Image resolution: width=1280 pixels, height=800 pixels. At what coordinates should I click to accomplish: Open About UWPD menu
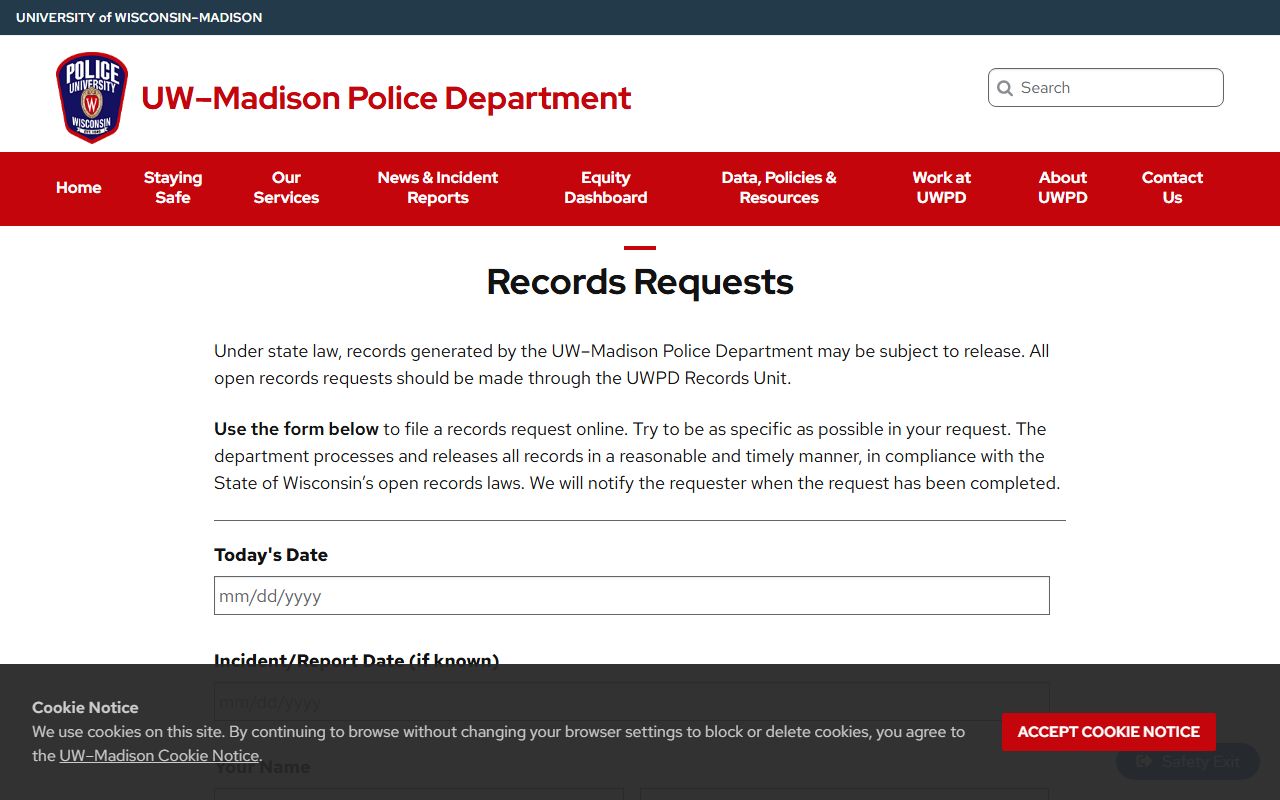(x=1063, y=188)
